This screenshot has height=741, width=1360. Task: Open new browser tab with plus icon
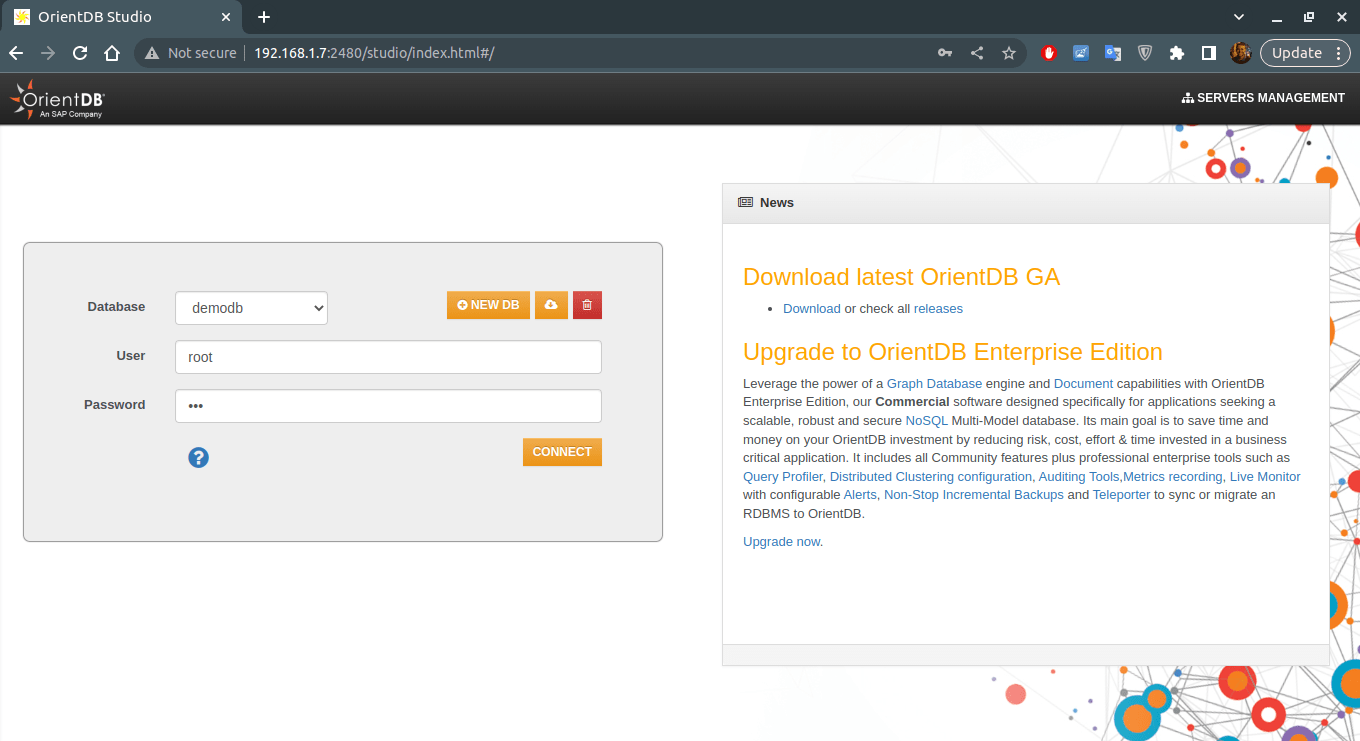pyautogui.click(x=264, y=17)
